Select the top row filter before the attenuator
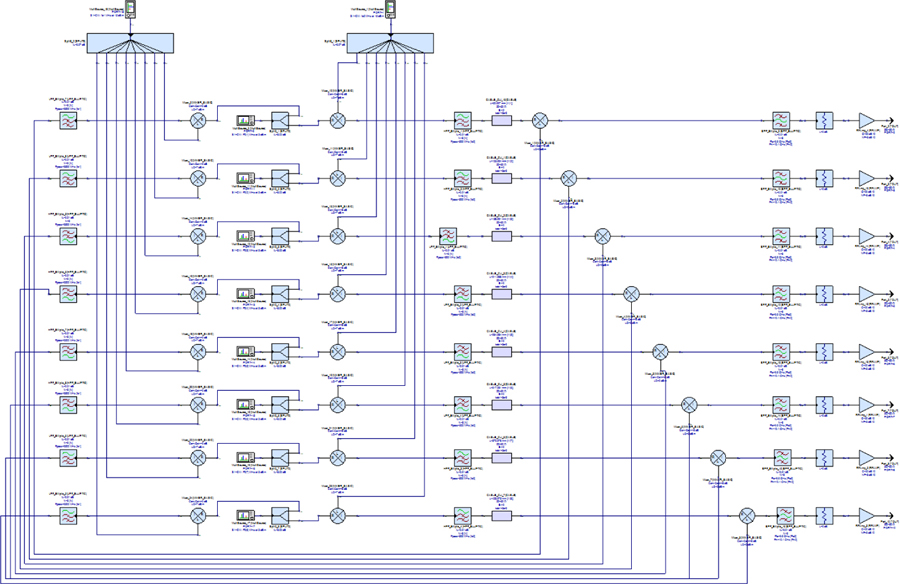Image resolution: width=900 pixels, height=584 pixels. coord(781,121)
